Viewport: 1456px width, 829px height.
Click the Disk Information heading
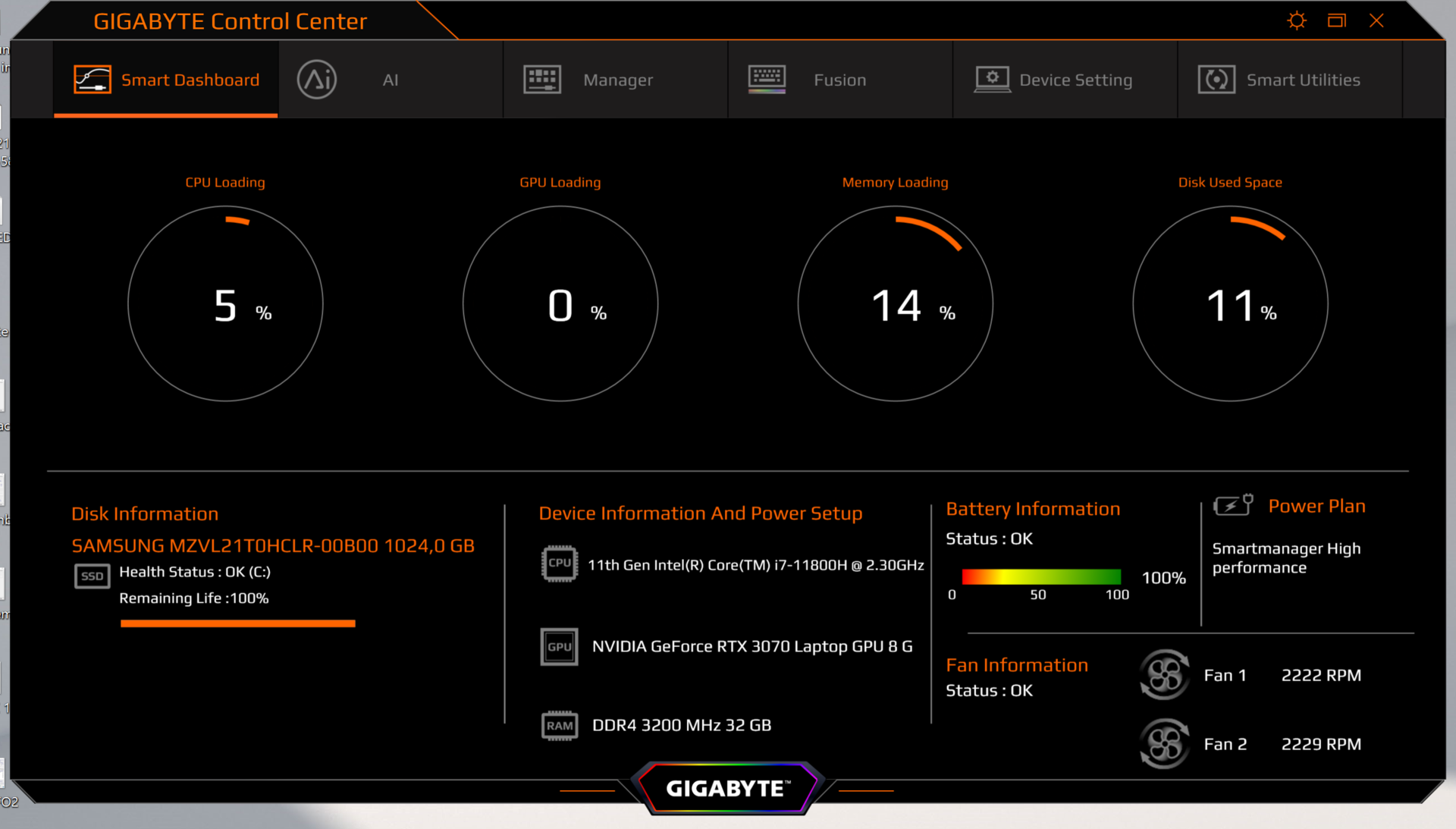click(145, 514)
